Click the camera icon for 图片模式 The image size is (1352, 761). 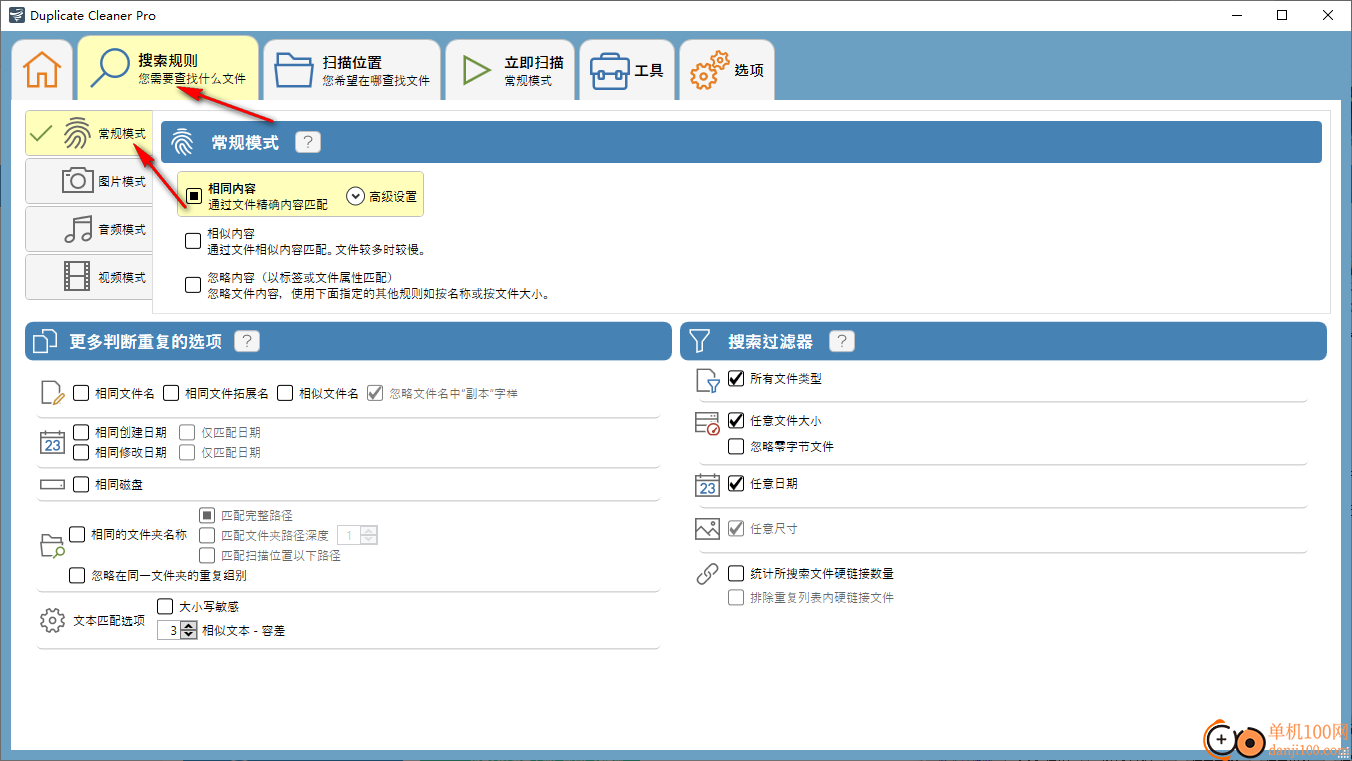[x=78, y=181]
